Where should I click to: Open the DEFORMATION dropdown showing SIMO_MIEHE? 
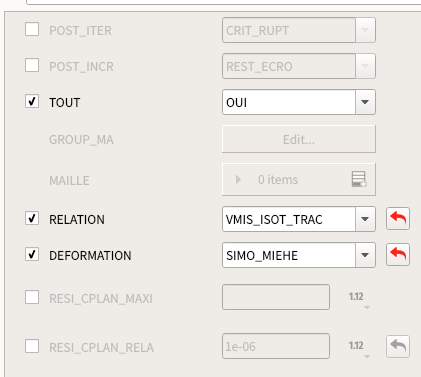click(299, 255)
